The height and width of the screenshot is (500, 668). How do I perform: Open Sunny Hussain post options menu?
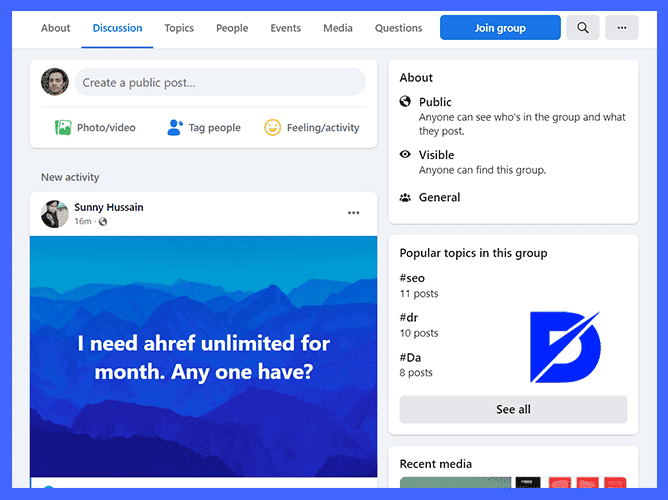353,213
